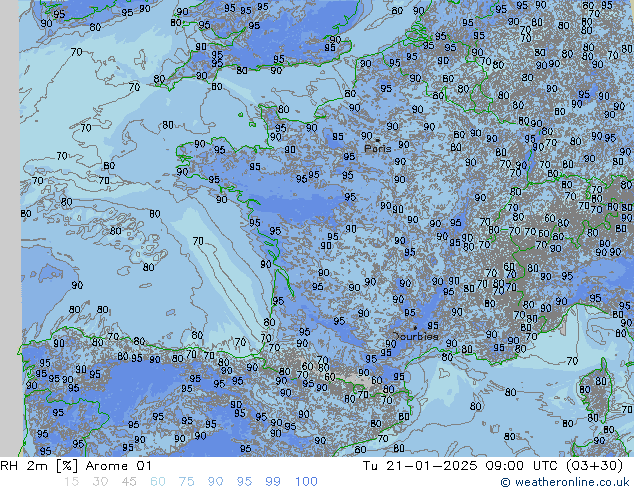This screenshot has height=490, width=634.
Task: Click legend value 30 in color scale
Action: click(100, 482)
